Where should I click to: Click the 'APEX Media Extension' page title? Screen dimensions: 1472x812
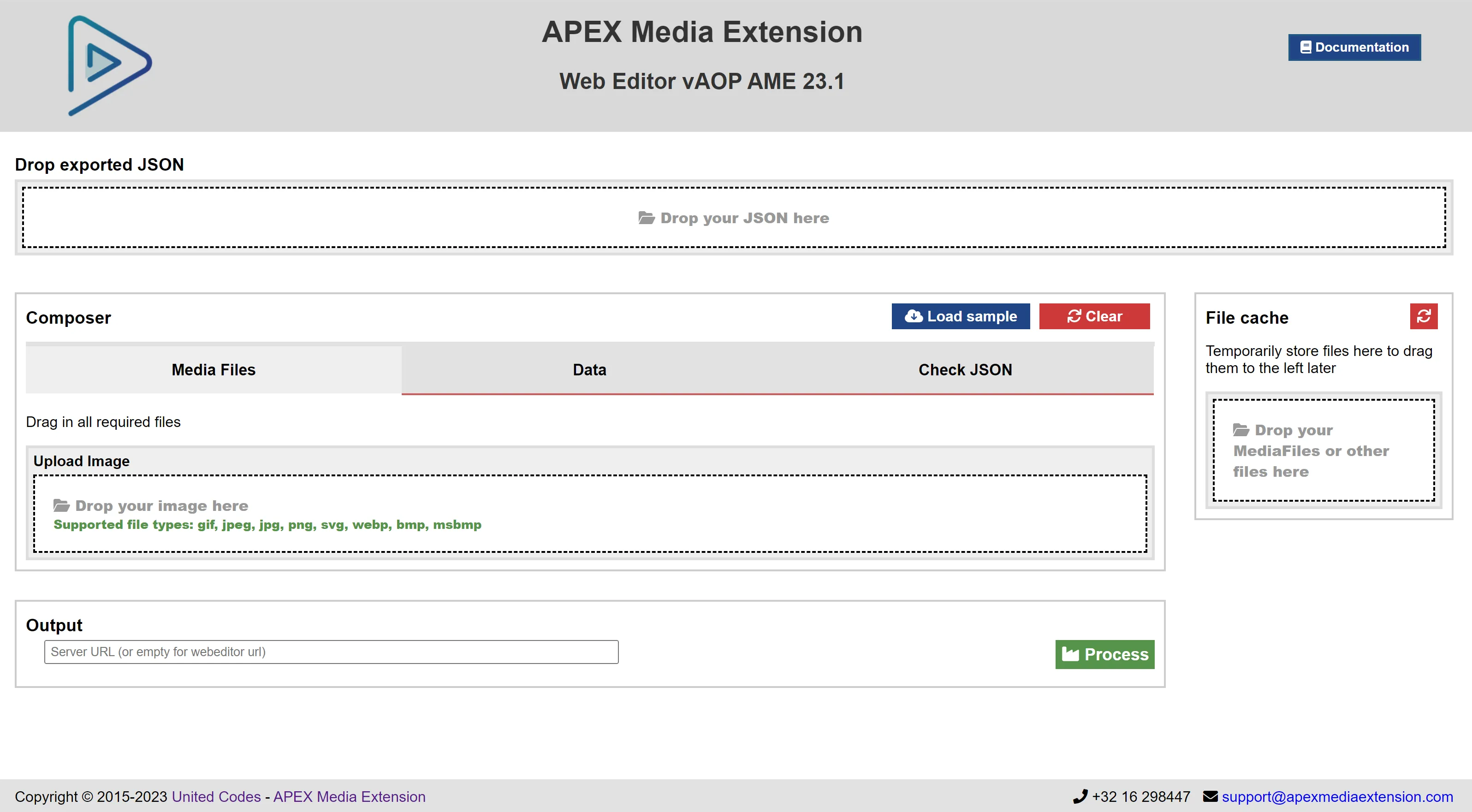click(702, 32)
